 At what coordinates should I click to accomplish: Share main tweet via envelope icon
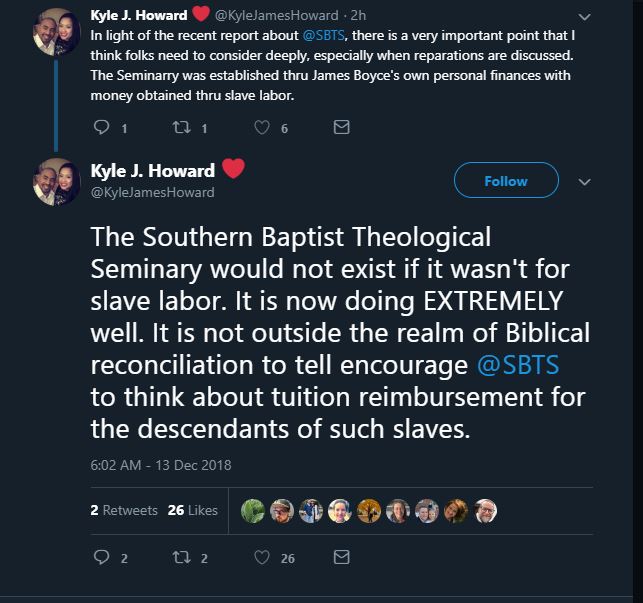coord(341,558)
